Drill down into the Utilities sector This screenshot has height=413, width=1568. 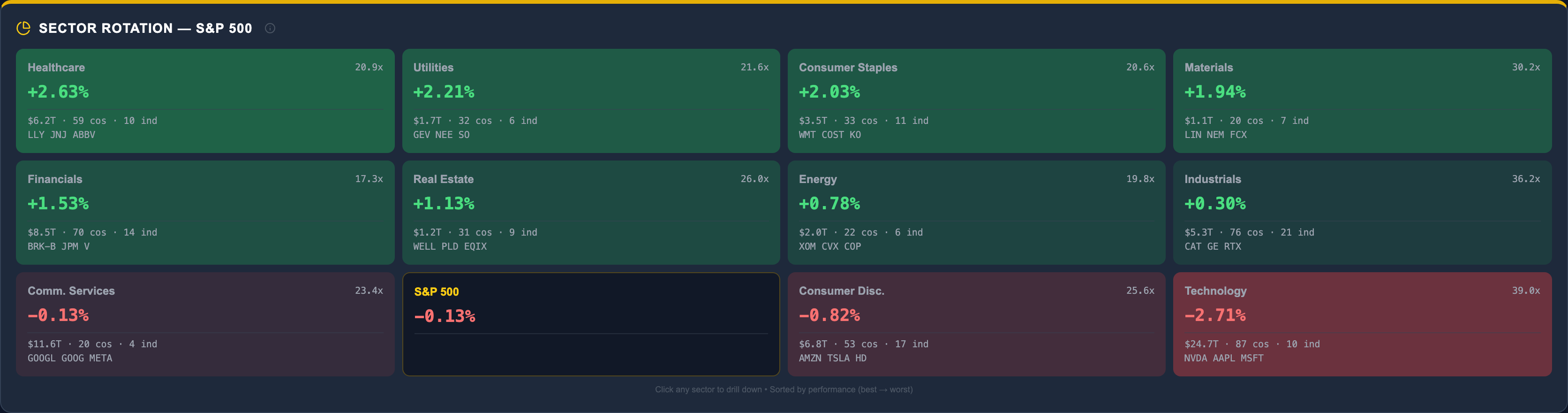[x=591, y=100]
